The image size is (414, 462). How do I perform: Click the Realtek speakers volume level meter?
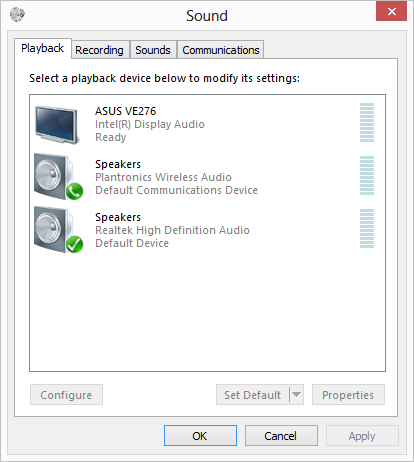[367, 229]
